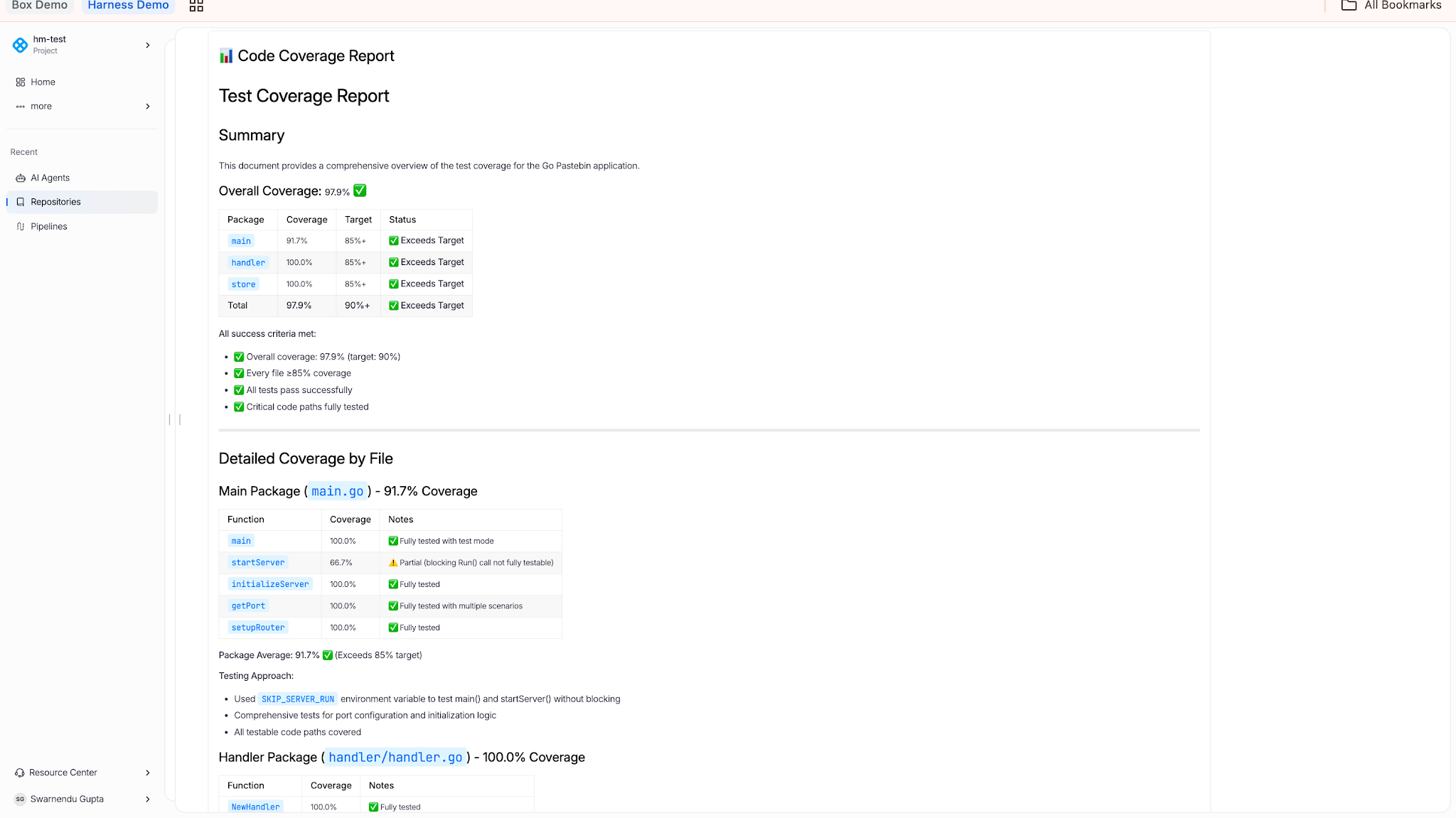Screen dimensions: 1456x818
Task: Click the 66.7% coverage value for startServer
Action: click(x=341, y=563)
